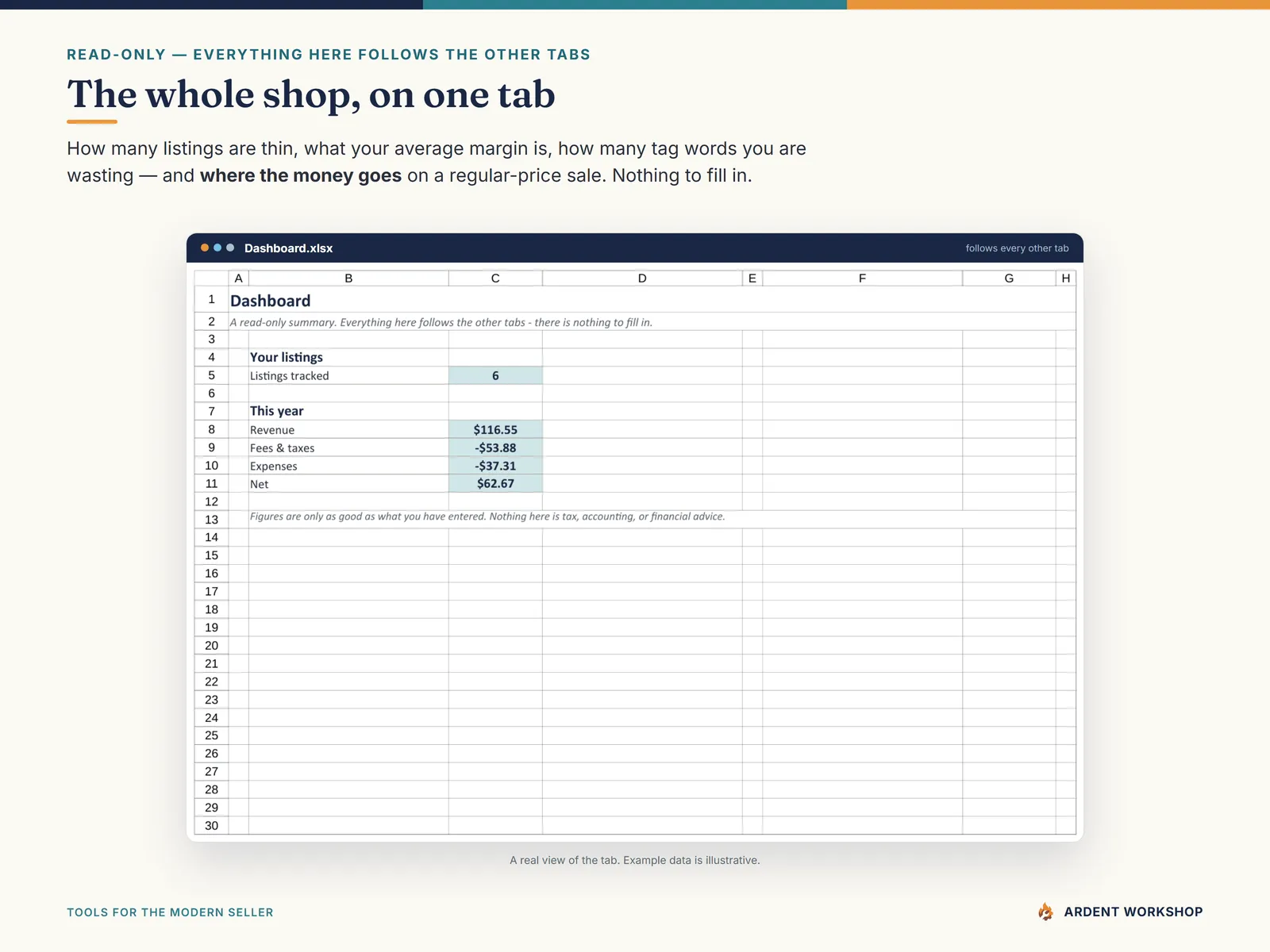This screenshot has height=952, width=1270.
Task: Click the 'ARDENT WORKSHOP' brand name
Action: [x=1133, y=912]
